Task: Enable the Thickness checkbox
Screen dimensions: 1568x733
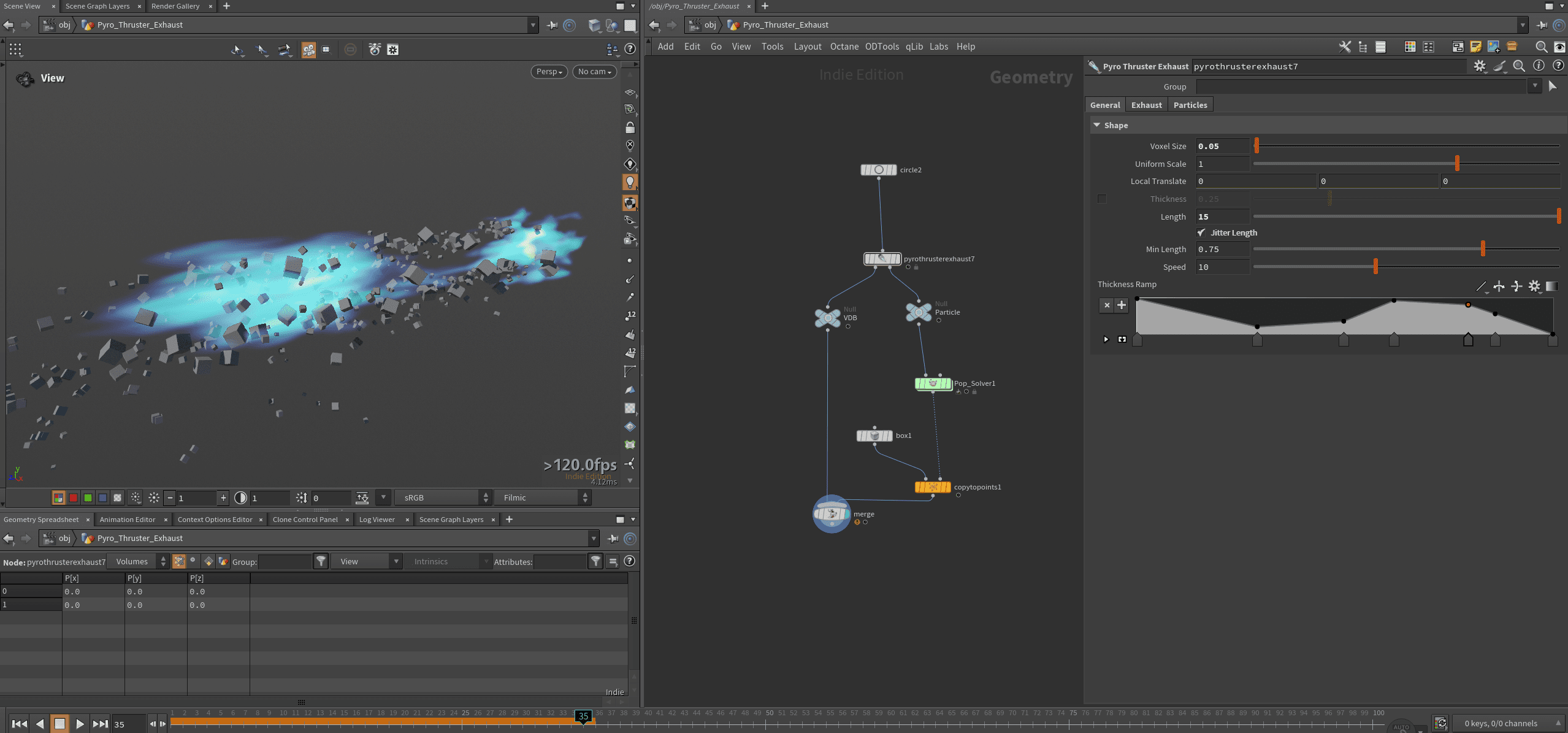Action: (1102, 199)
